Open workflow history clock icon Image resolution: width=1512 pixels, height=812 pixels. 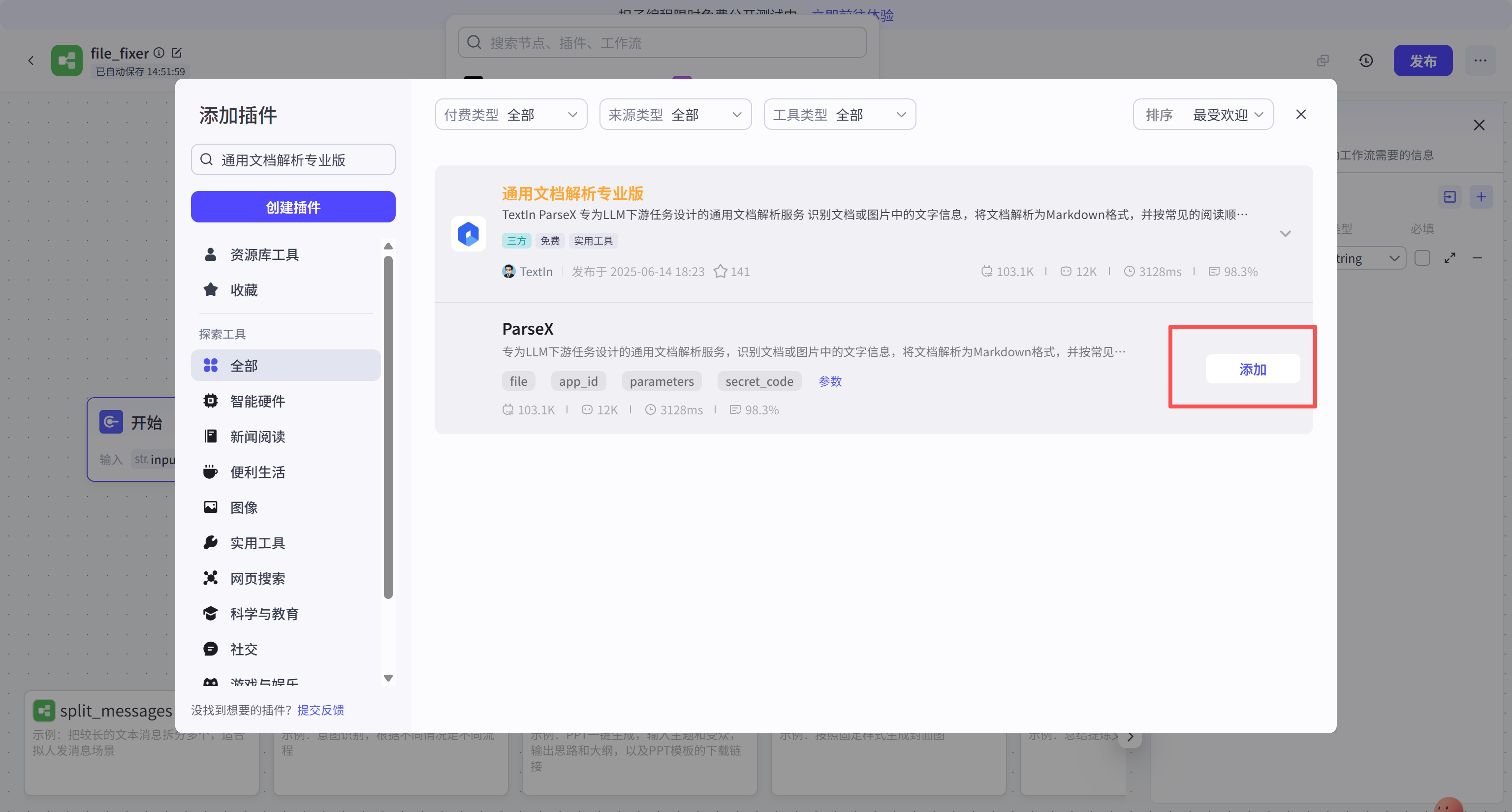coord(1366,61)
